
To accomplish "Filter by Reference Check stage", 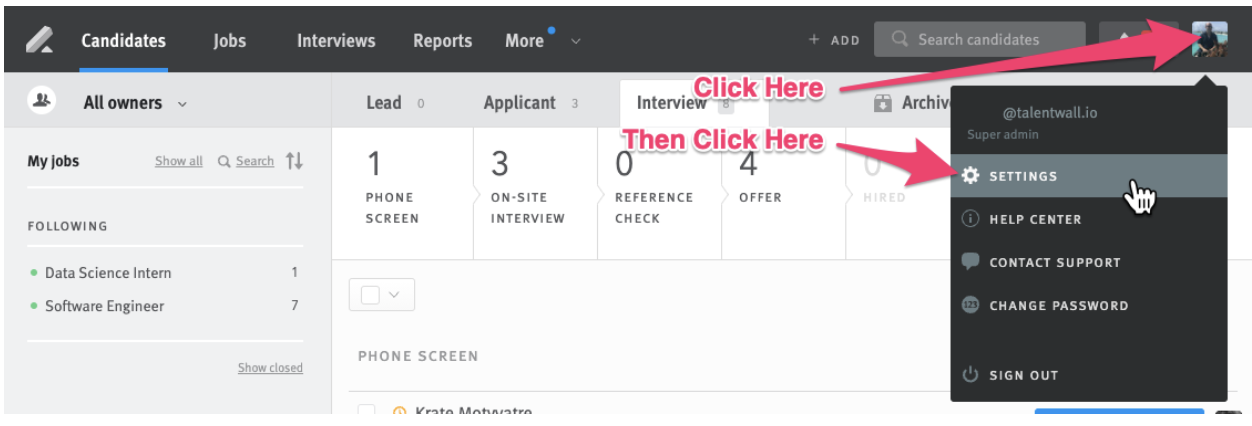I will pos(658,192).
